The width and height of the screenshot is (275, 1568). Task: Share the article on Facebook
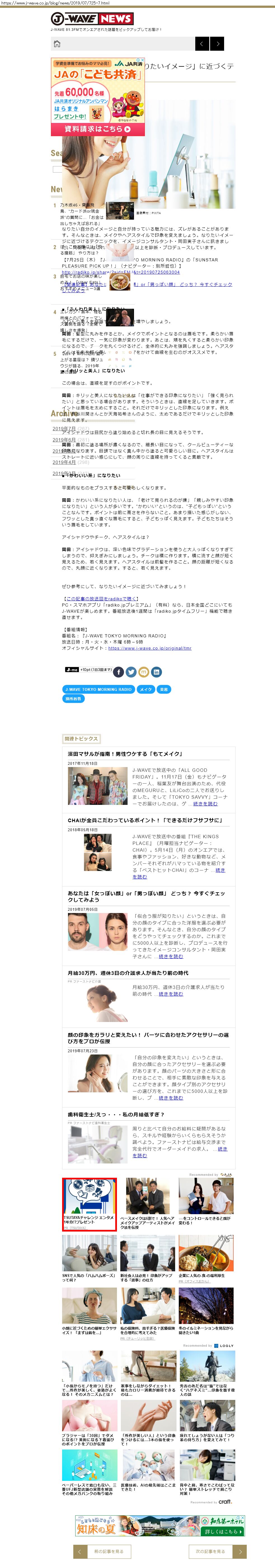pos(119,672)
